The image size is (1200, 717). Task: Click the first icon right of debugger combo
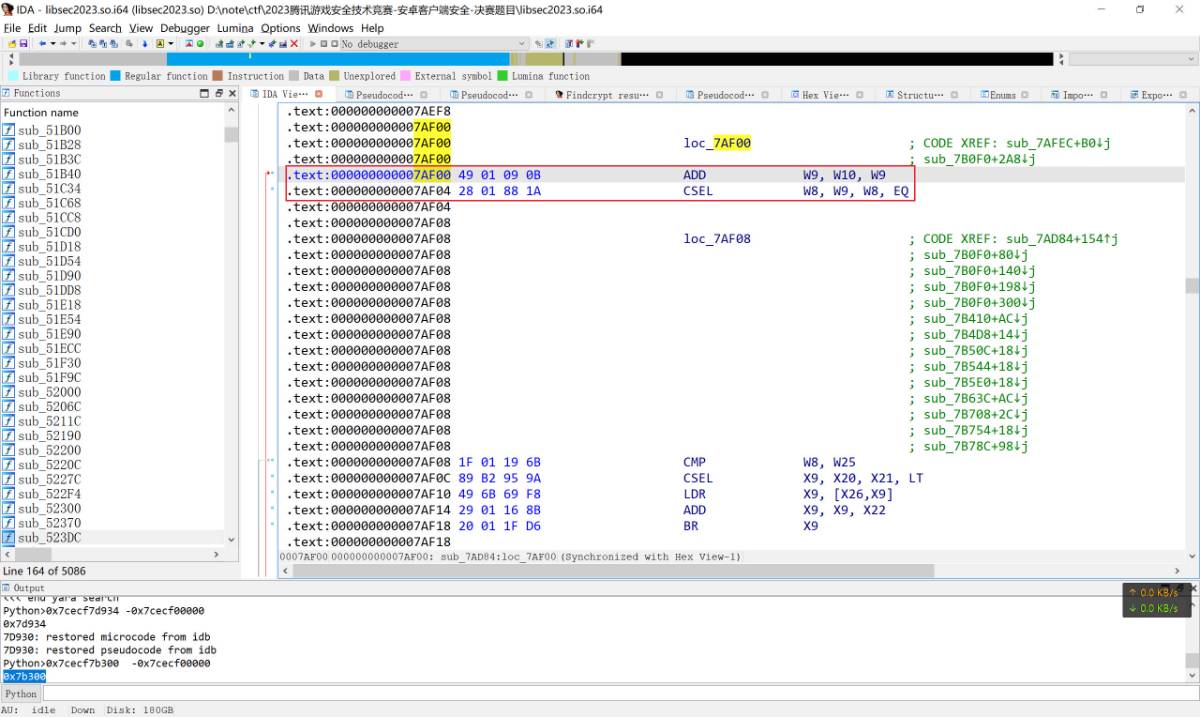pos(538,44)
